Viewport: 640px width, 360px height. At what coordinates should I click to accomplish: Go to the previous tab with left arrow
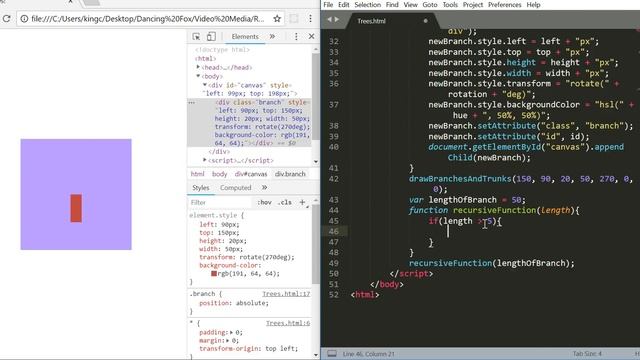point(329,19)
